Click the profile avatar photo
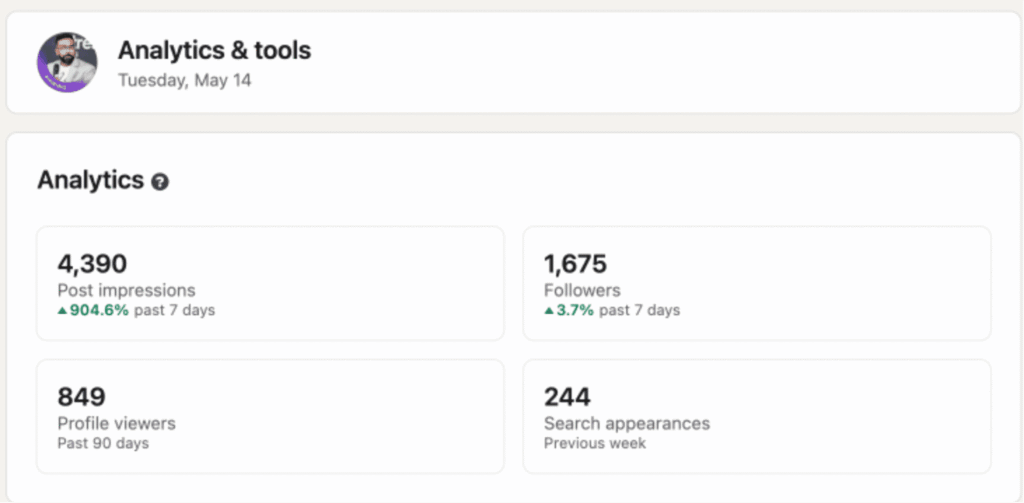This screenshot has width=1024, height=503. [67, 62]
